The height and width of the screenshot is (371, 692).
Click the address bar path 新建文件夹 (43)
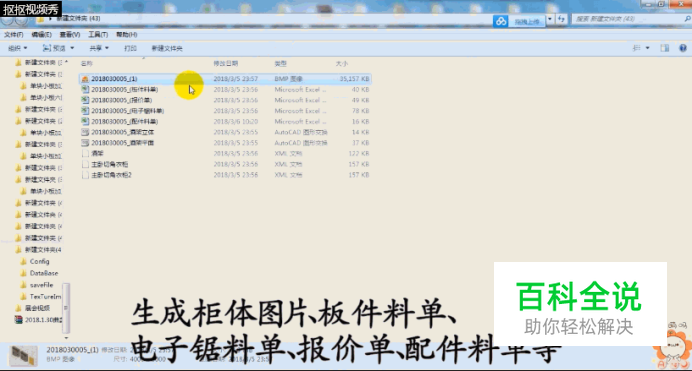point(79,19)
